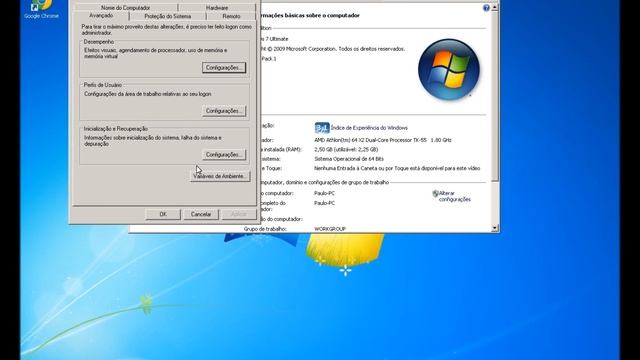640x360 pixels.
Task: Confirm dialog with OK button
Action: pyautogui.click(x=163, y=214)
